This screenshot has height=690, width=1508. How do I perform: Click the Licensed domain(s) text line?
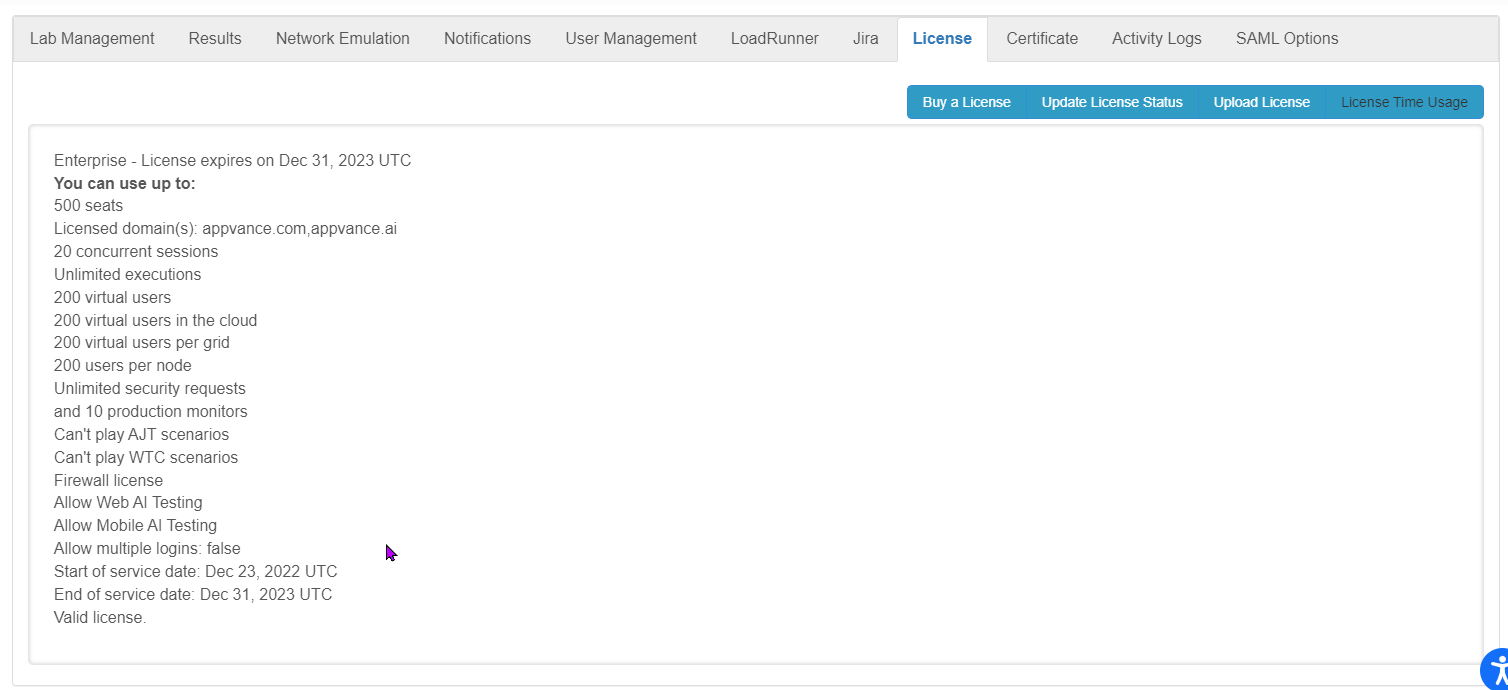pyautogui.click(x=225, y=229)
